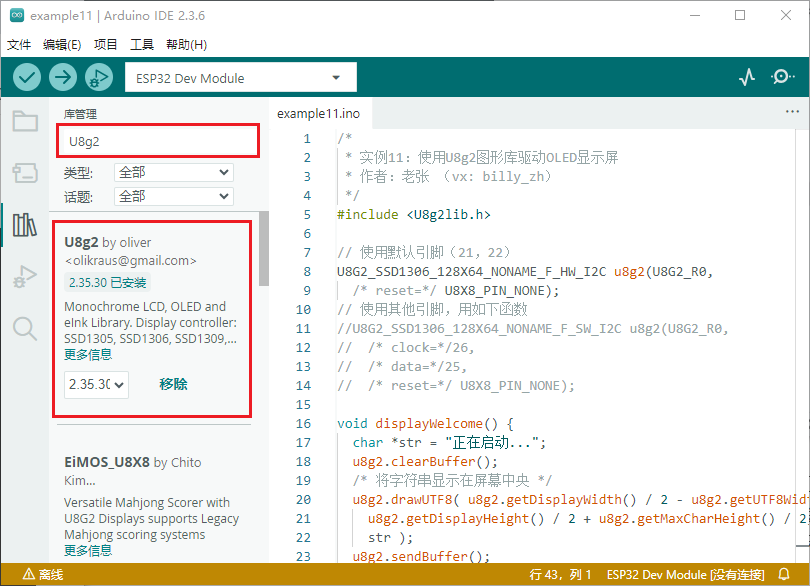The width and height of the screenshot is (810, 586).
Task: Open the Debug sidebar panel
Action: pos(25,276)
